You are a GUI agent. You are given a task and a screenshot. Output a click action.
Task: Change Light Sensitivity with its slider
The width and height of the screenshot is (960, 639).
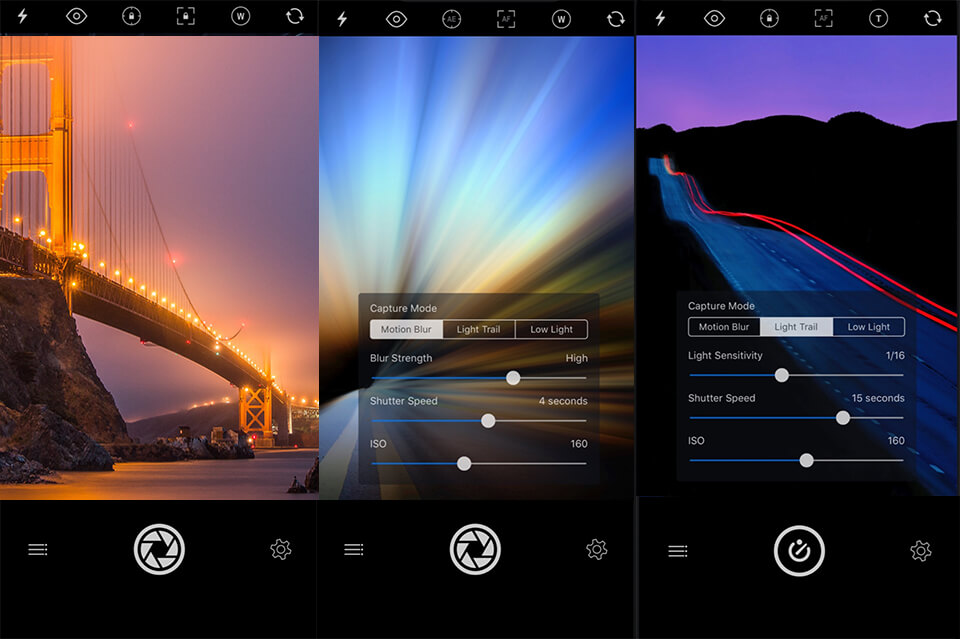click(782, 374)
